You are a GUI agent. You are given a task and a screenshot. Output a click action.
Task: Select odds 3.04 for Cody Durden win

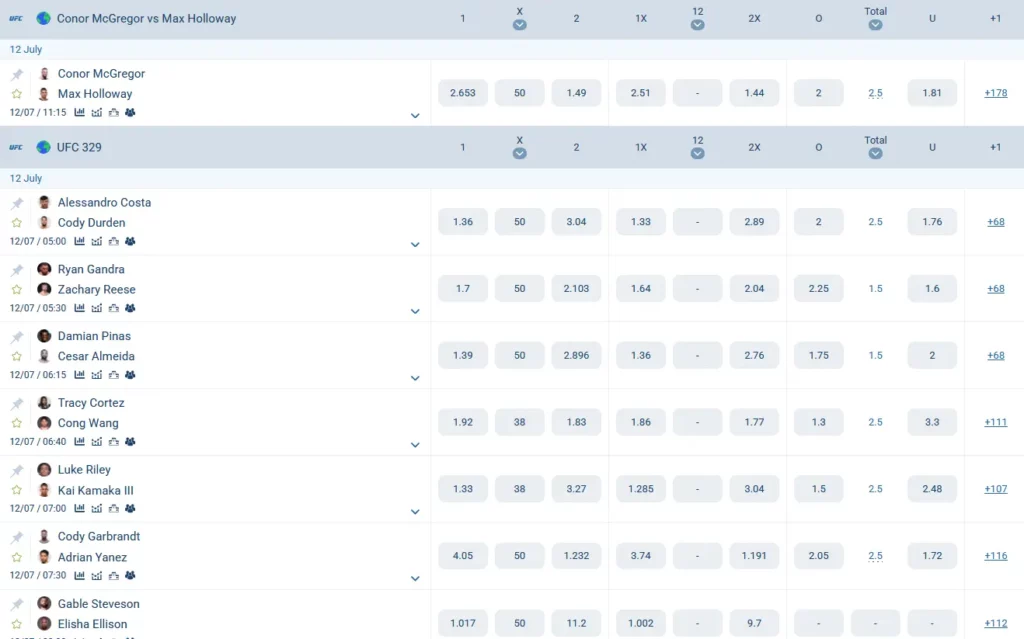[x=576, y=221]
